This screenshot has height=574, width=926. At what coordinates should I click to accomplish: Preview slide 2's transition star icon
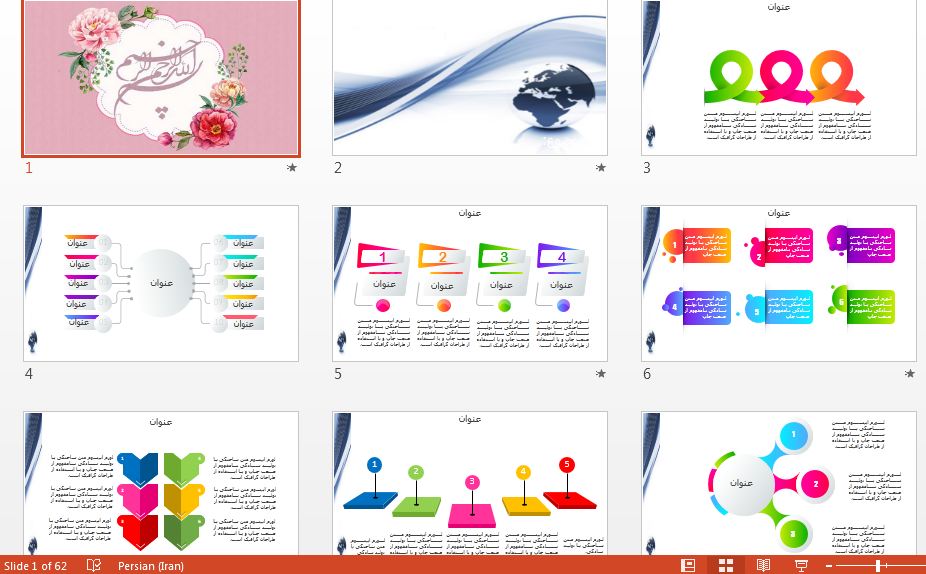point(601,168)
